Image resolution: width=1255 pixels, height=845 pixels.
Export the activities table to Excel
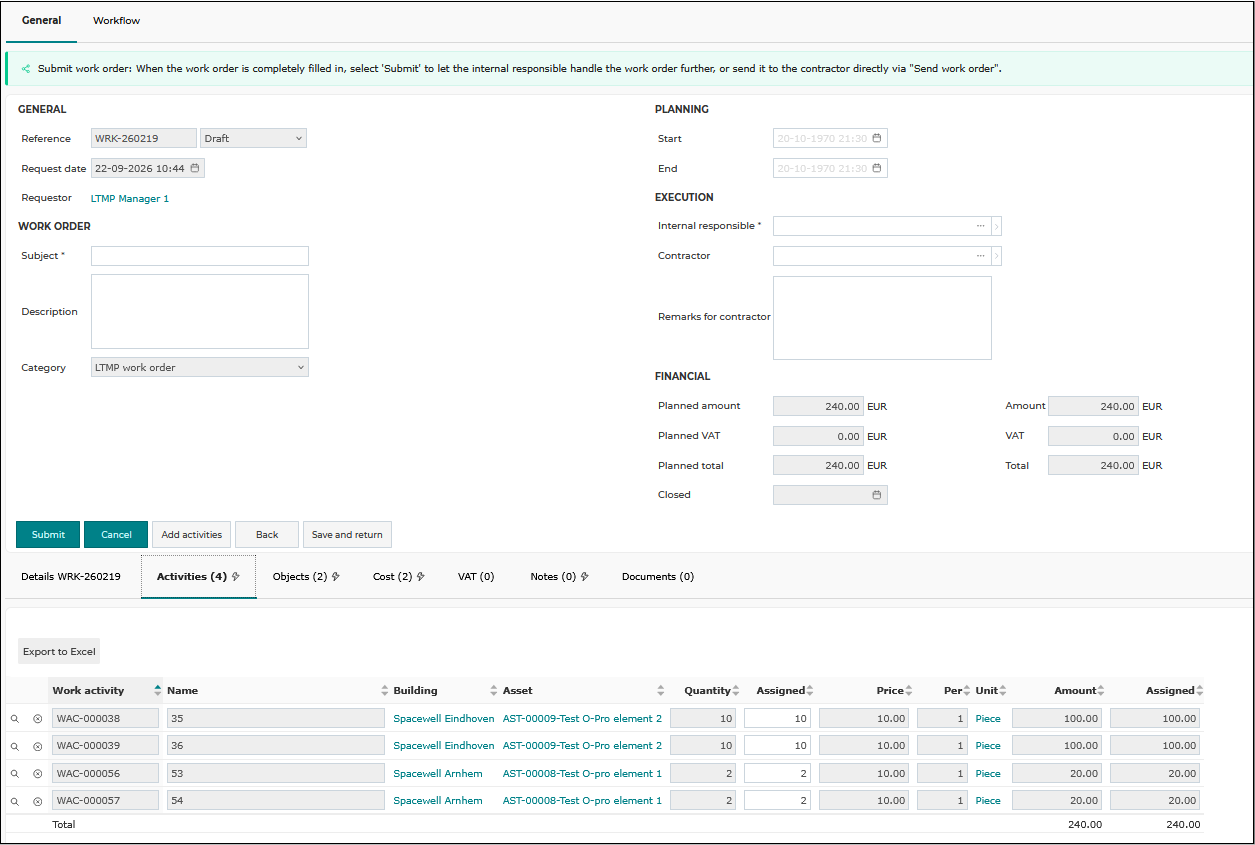click(x=59, y=651)
